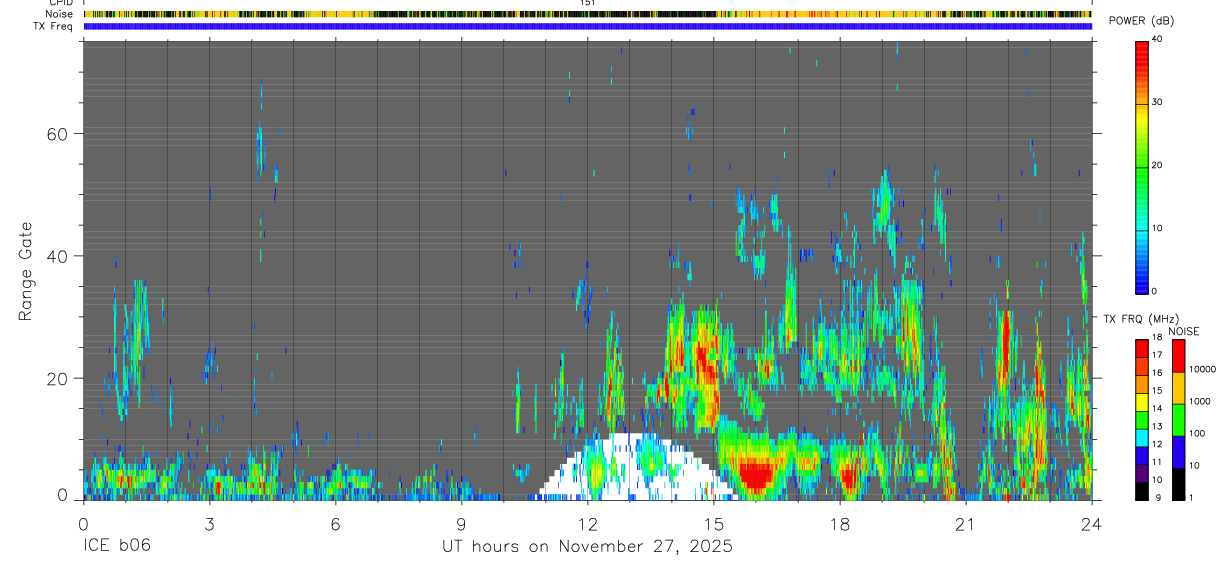Click the POWER (dB) gradient colorbar
The height and width of the screenshot is (567, 1228).
pyautogui.click(x=1142, y=166)
